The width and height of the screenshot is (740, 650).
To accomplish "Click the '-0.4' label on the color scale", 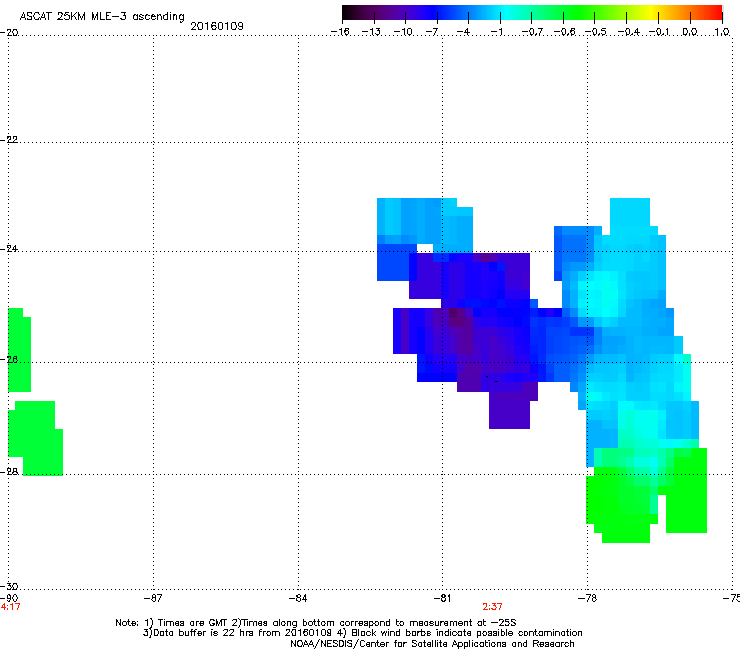I will pos(629,32).
